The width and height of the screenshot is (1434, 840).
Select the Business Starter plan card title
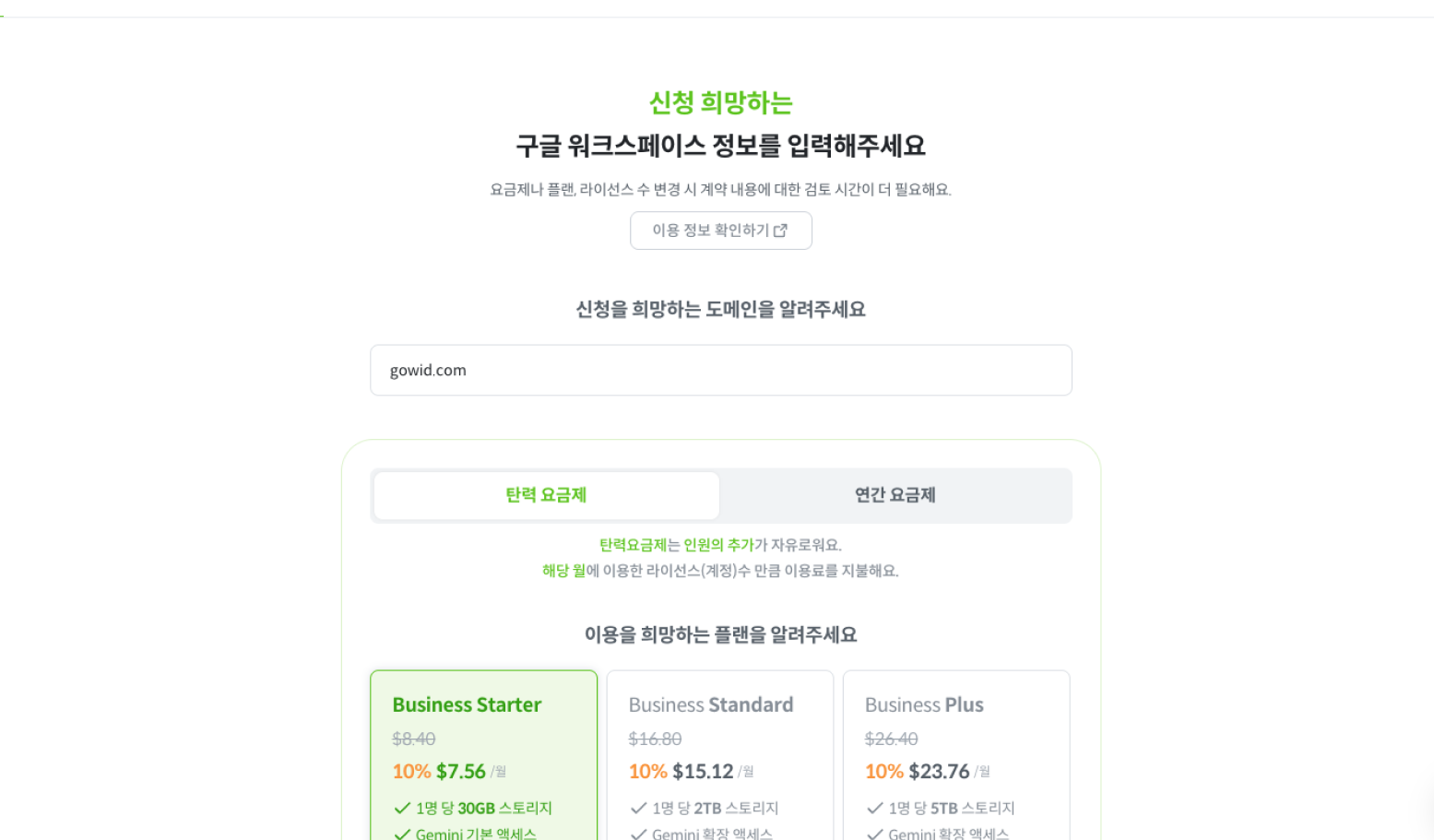point(467,705)
